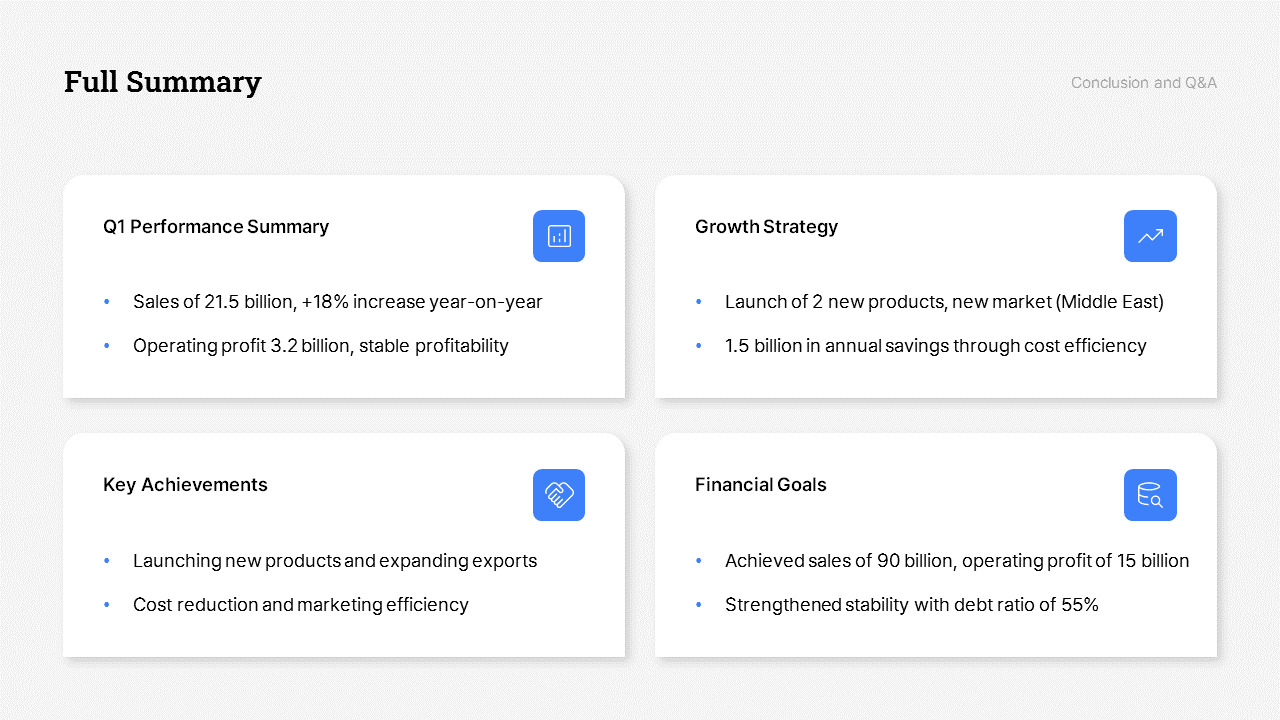The image size is (1280, 720).
Task: Select the Q1 Performance Summary heading
Action: coord(216,227)
